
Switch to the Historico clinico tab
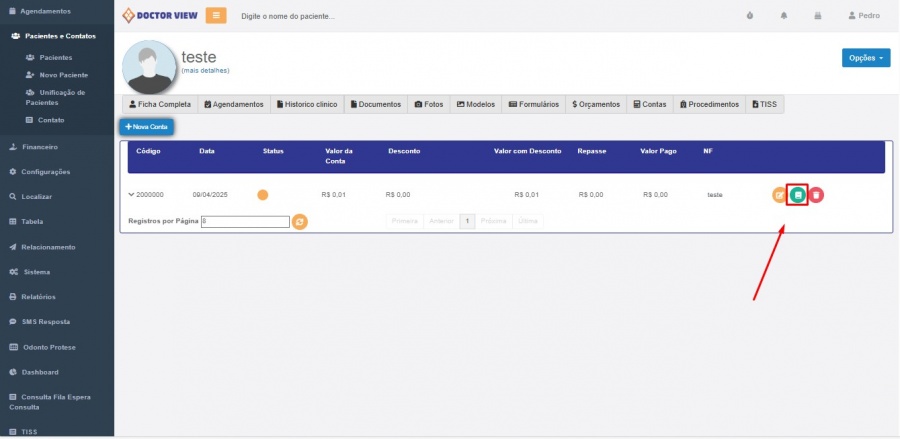coord(306,104)
